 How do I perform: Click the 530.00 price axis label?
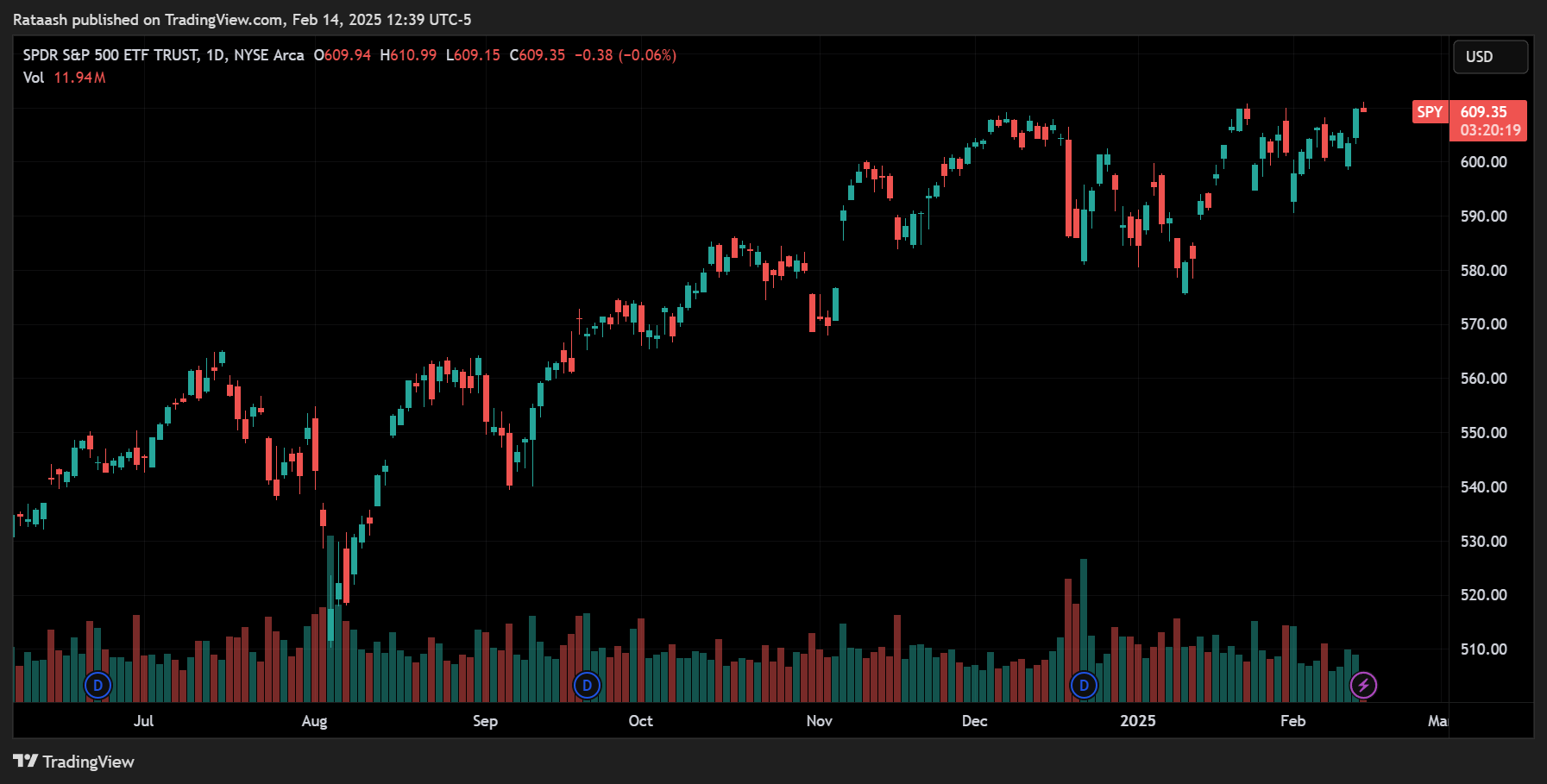coord(1483,542)
